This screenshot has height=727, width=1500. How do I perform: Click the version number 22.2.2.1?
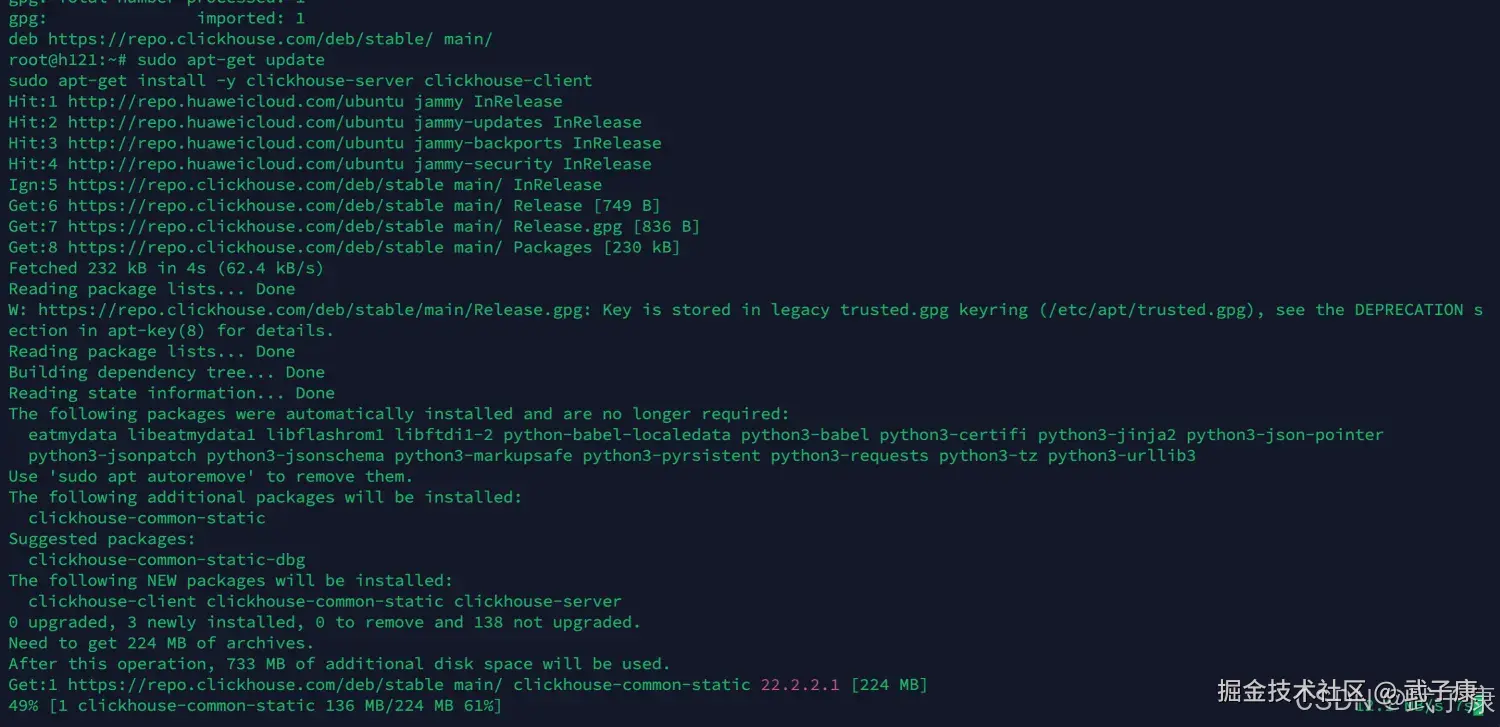tap(800, 685)
